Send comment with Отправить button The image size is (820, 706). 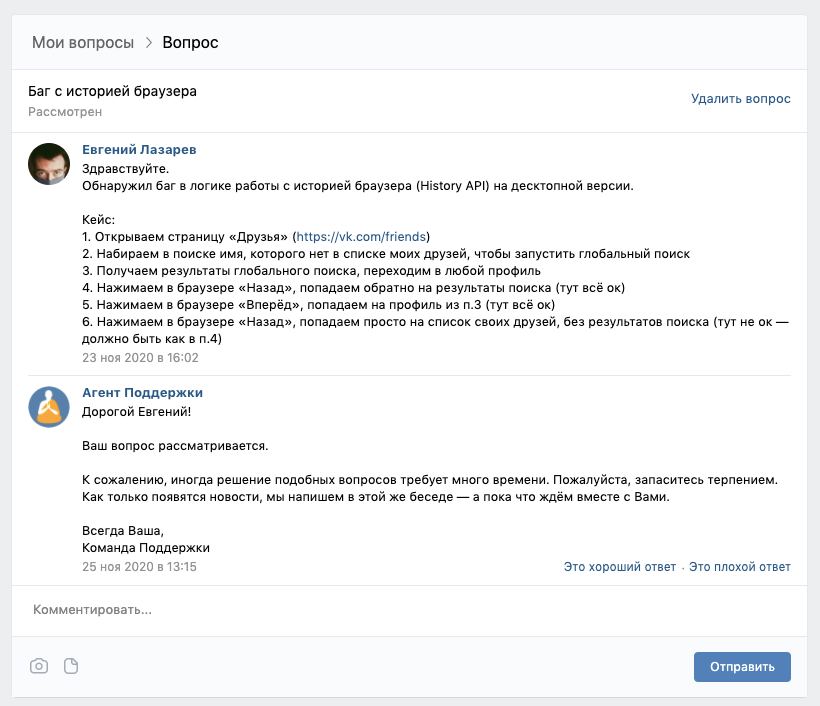[742, 667]
